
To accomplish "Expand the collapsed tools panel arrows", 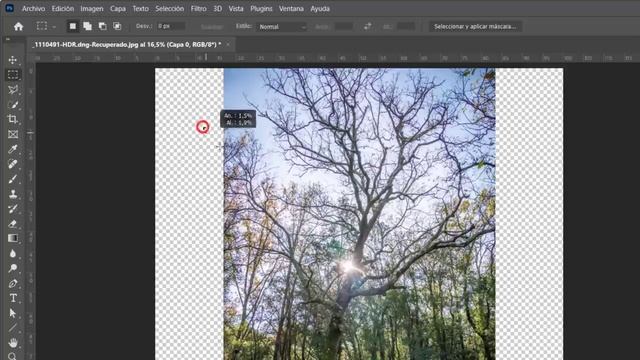I will coord(8,39).
